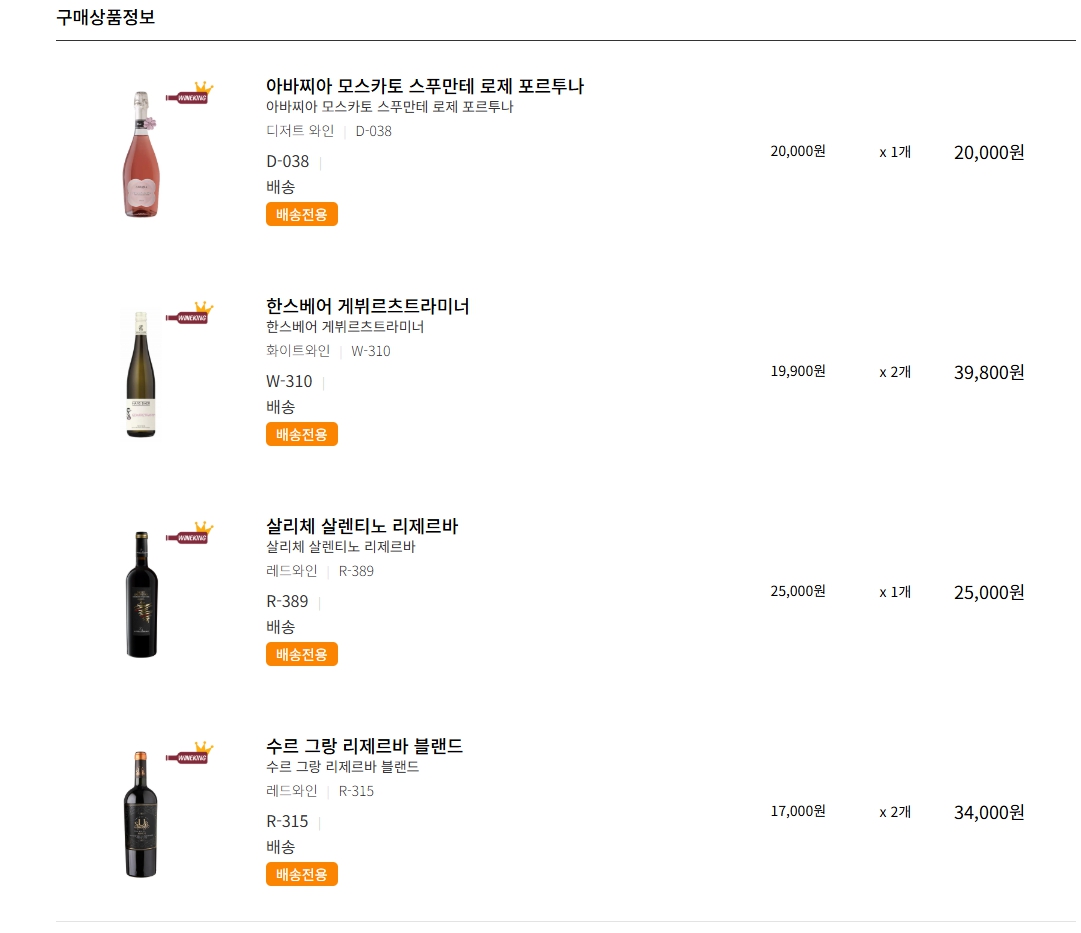The height and width of the screenshot is (933, 1081).
Task: Click the 구매상품정보 section heading
Action: [105, 17]
